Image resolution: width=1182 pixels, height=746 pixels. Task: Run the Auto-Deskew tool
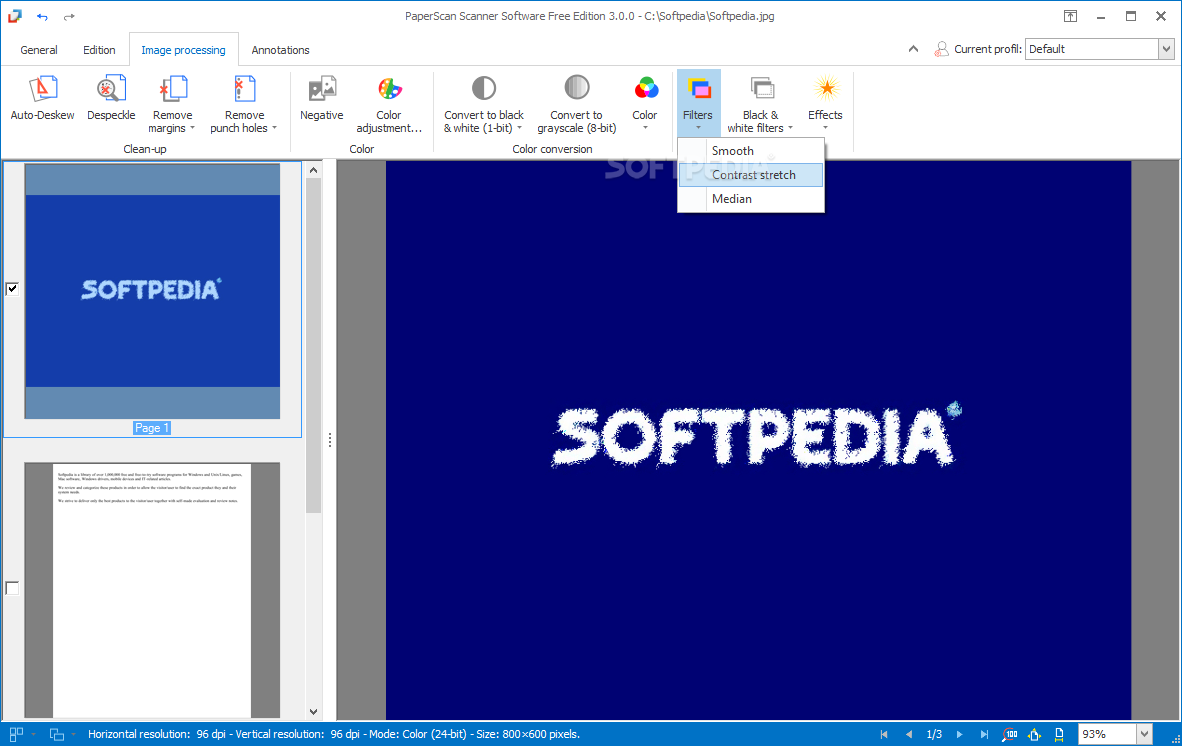pyautogui.click(x=42, y=98)
